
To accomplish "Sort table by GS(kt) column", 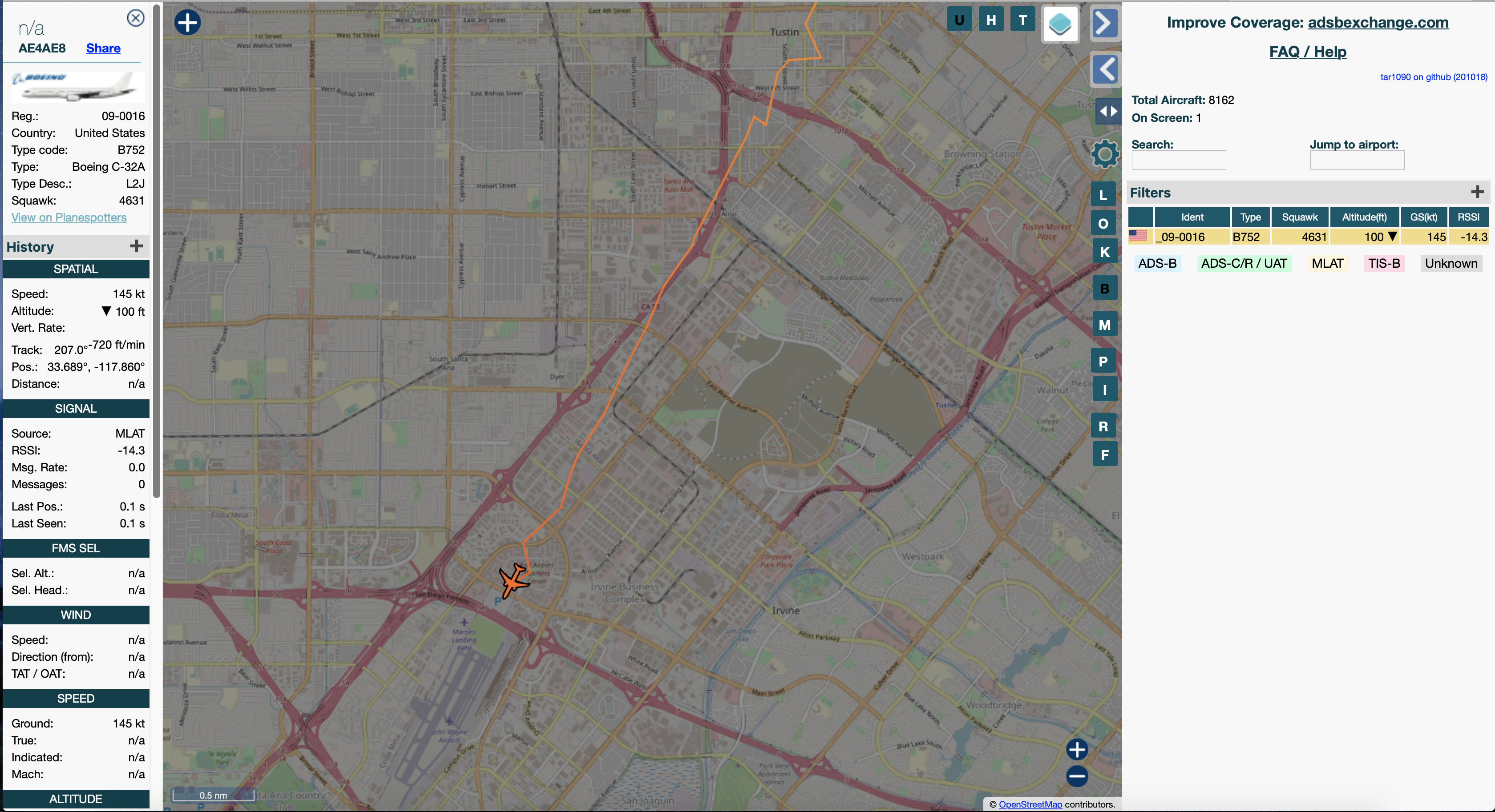I will [1424, 217].
